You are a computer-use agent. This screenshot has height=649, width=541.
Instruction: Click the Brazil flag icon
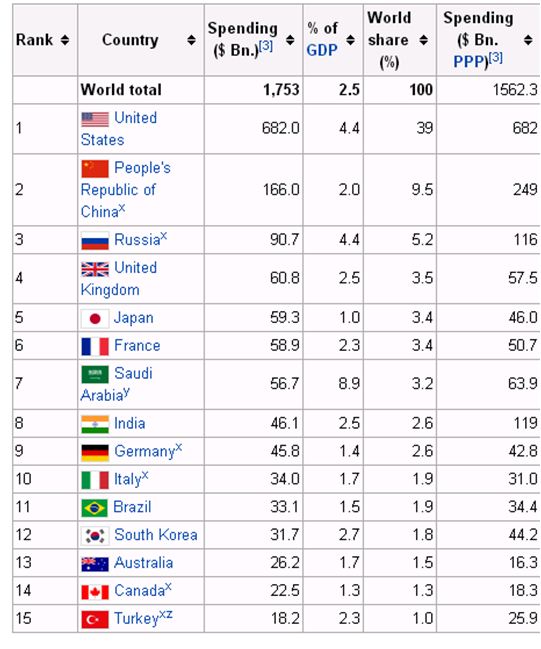(95, 508)
